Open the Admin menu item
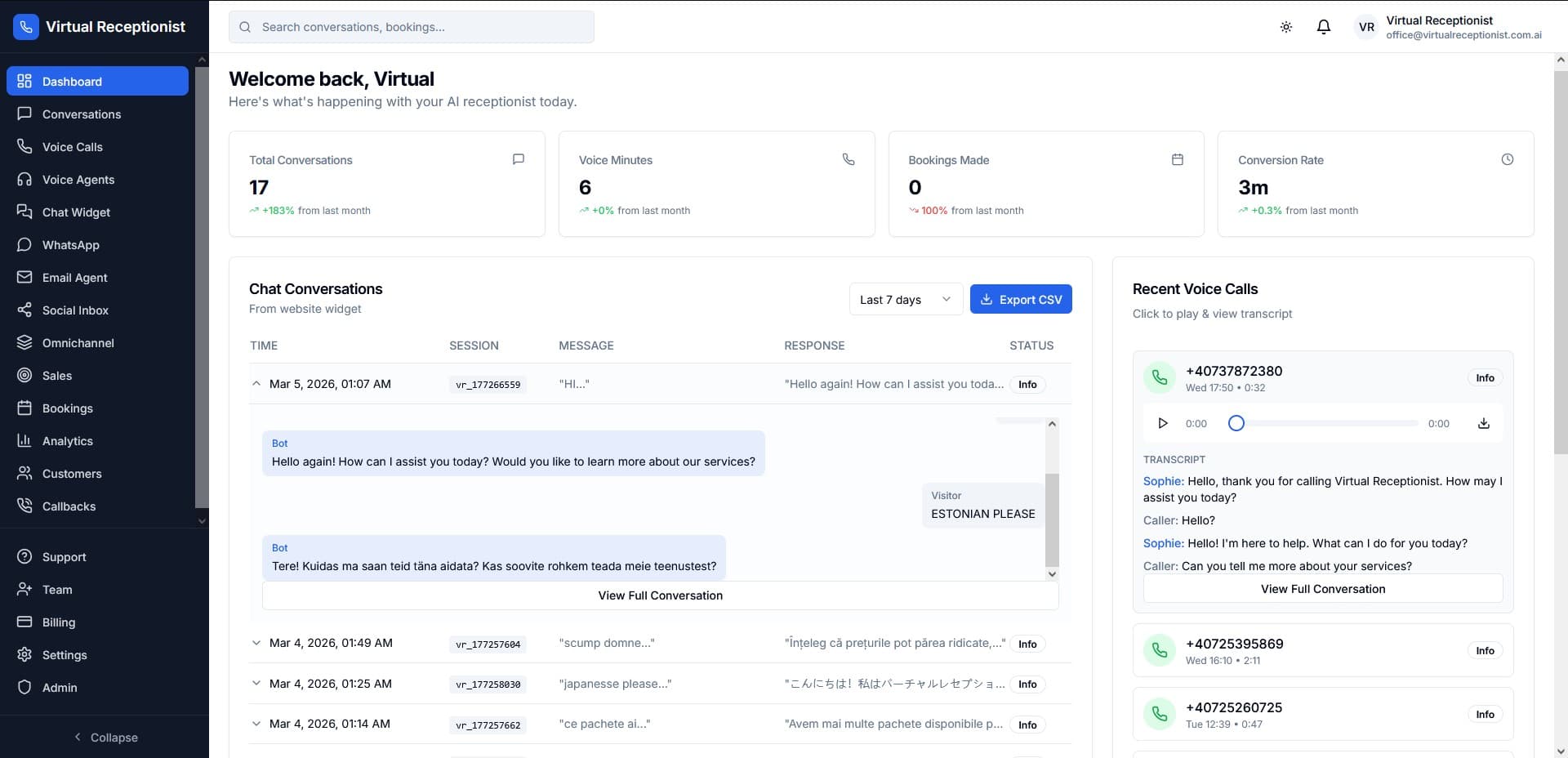1568x758 pixels. click(60, 688)
